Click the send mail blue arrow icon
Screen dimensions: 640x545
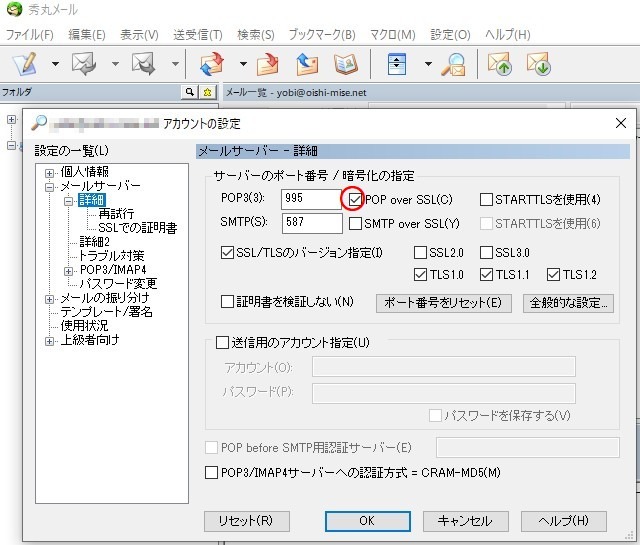click(307, 64)
